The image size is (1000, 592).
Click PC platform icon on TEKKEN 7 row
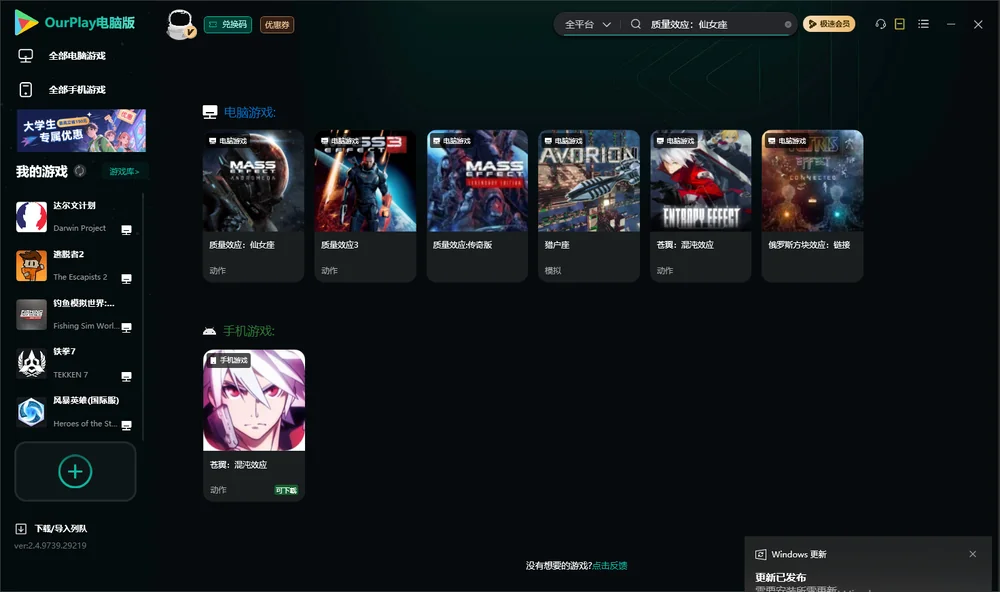(126, 376)
